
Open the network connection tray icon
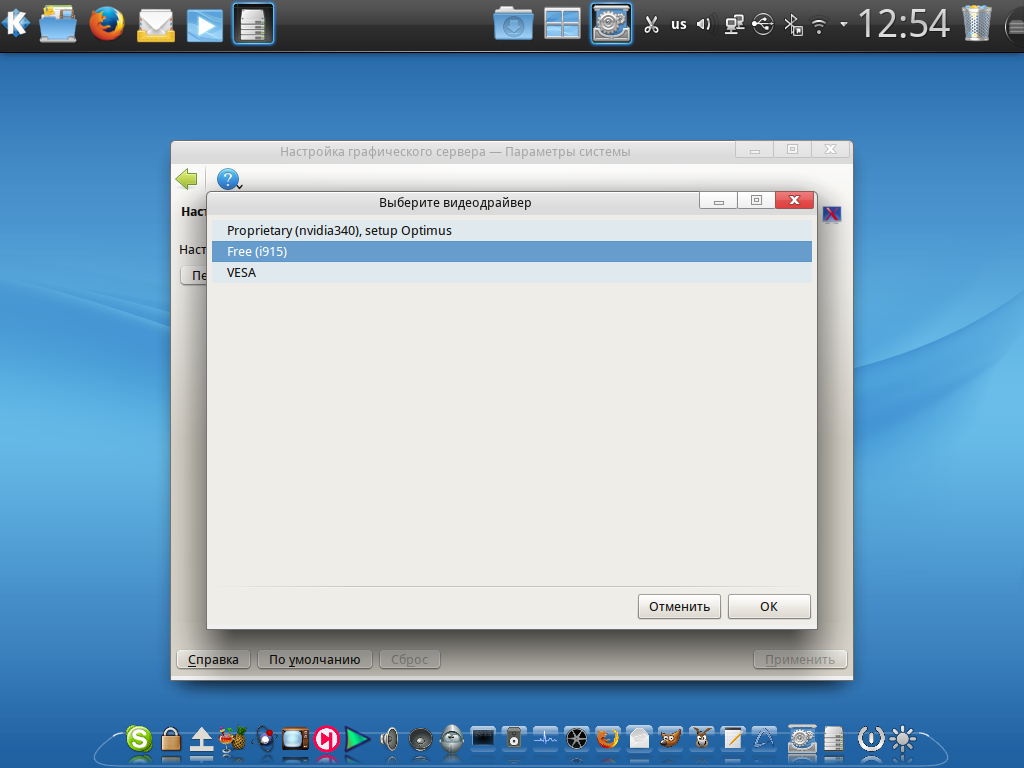(x=734, y=25)
